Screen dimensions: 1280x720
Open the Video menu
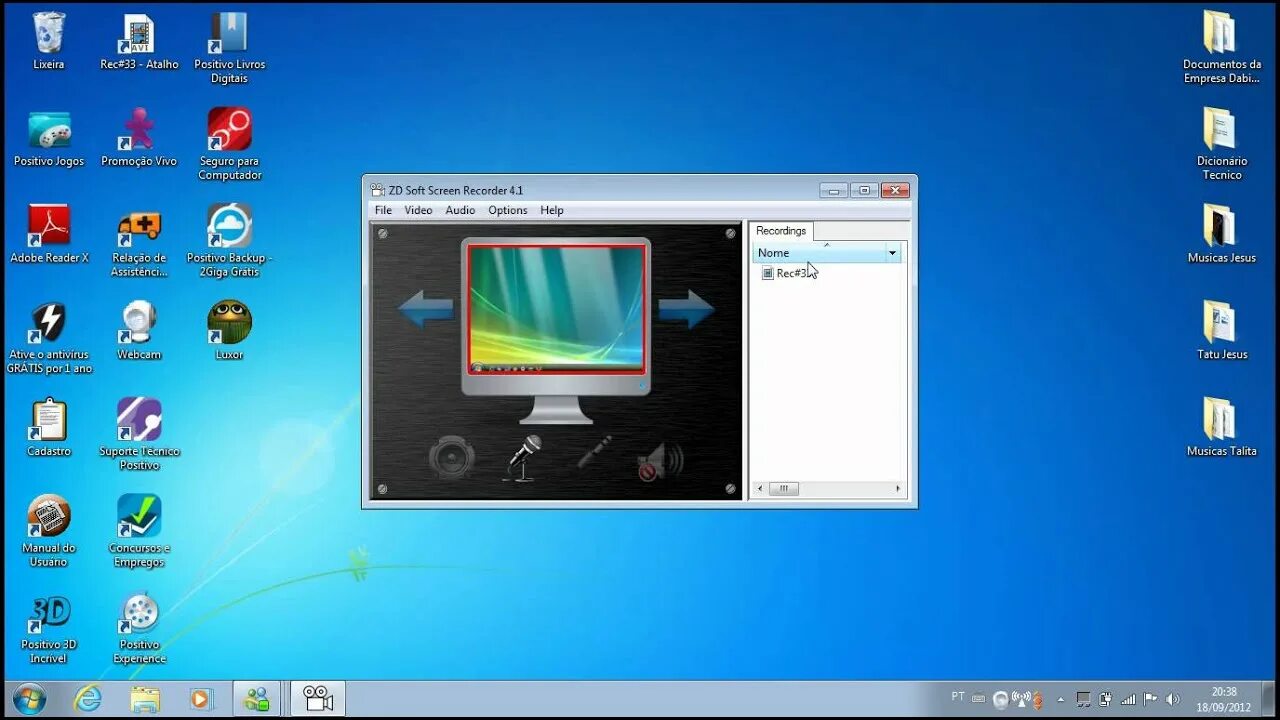coord(418,210)
